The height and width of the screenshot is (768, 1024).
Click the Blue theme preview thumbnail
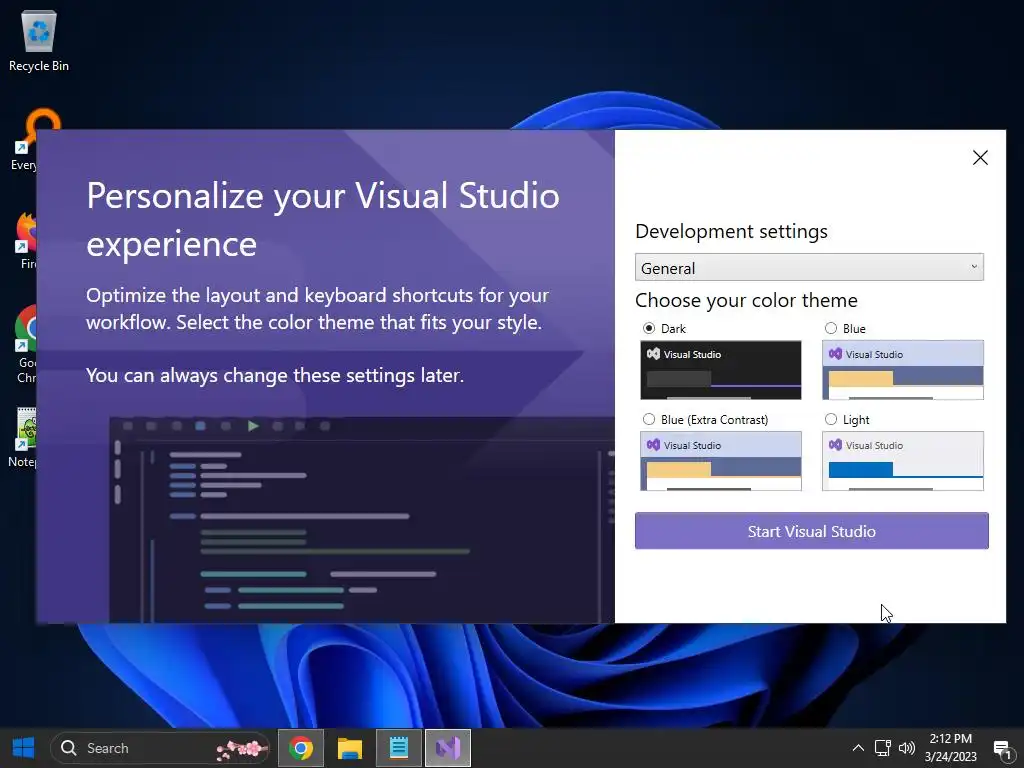tap(903, 370)
